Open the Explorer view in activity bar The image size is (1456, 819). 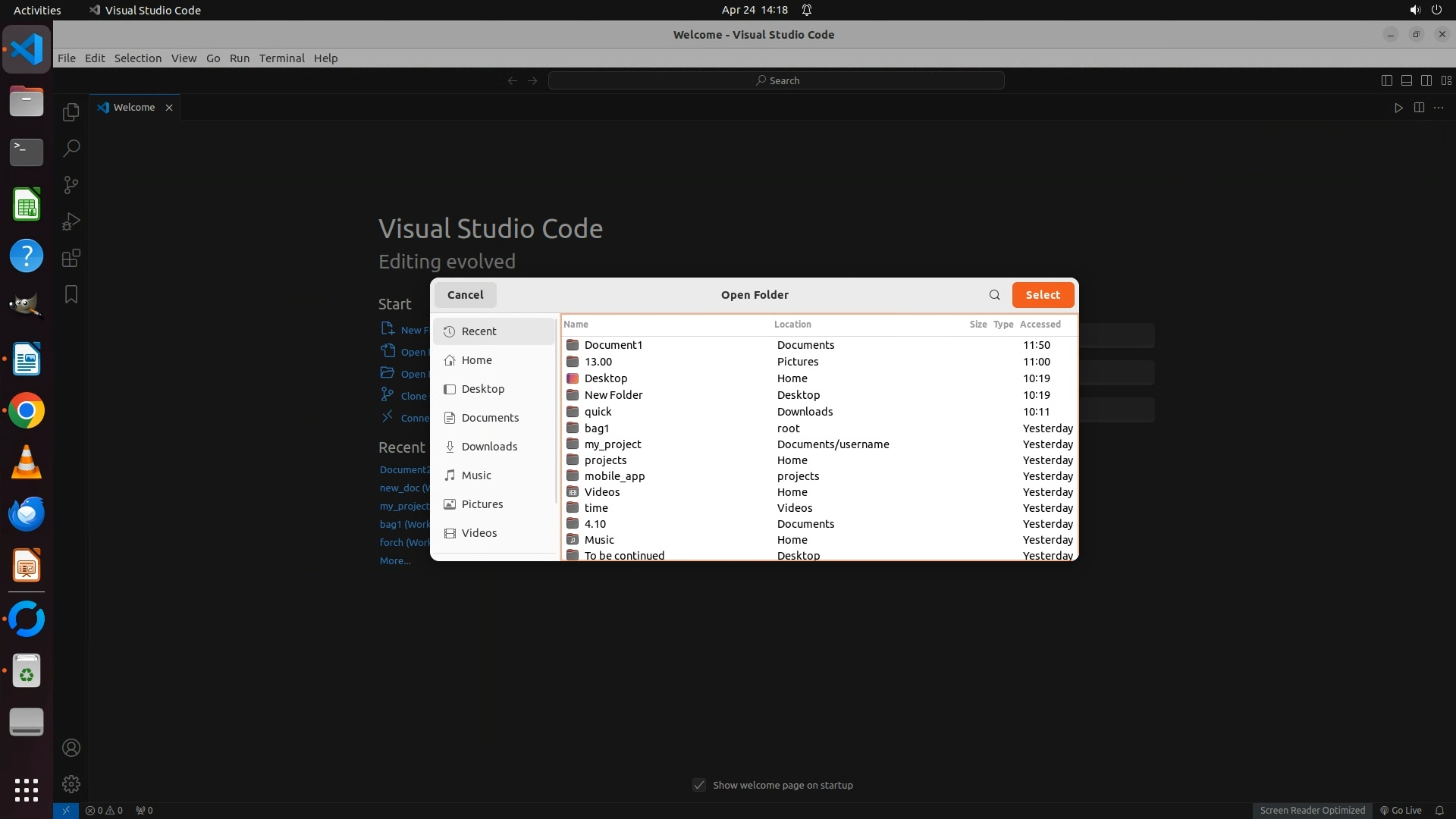pyautogui.click(x=71, y=112)
